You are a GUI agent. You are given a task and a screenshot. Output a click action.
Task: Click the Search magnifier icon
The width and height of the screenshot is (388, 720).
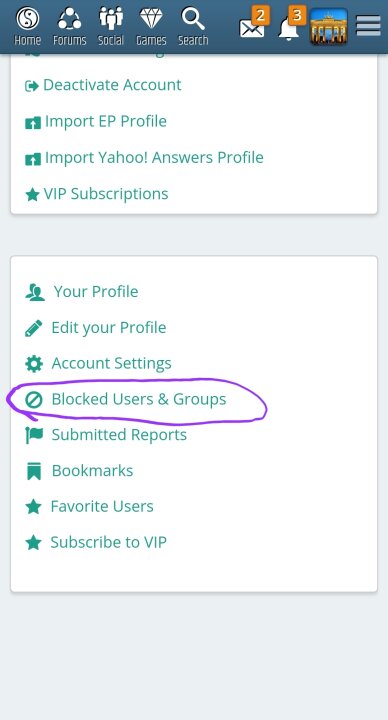[x=193, y=19]
